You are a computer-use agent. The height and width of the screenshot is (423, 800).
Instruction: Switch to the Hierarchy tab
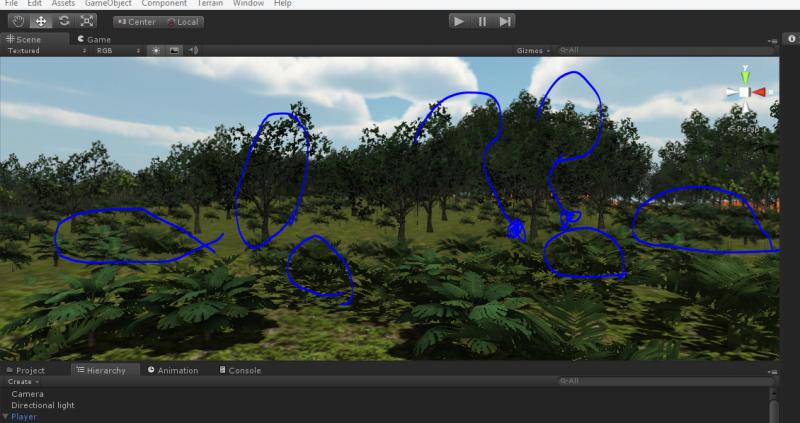point(105,370)
